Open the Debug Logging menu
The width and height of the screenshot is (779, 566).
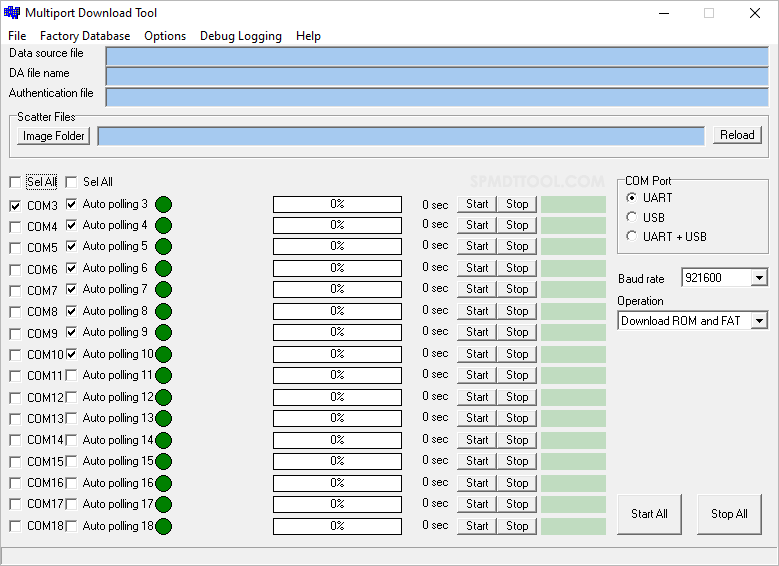click(x=240, y=36)
